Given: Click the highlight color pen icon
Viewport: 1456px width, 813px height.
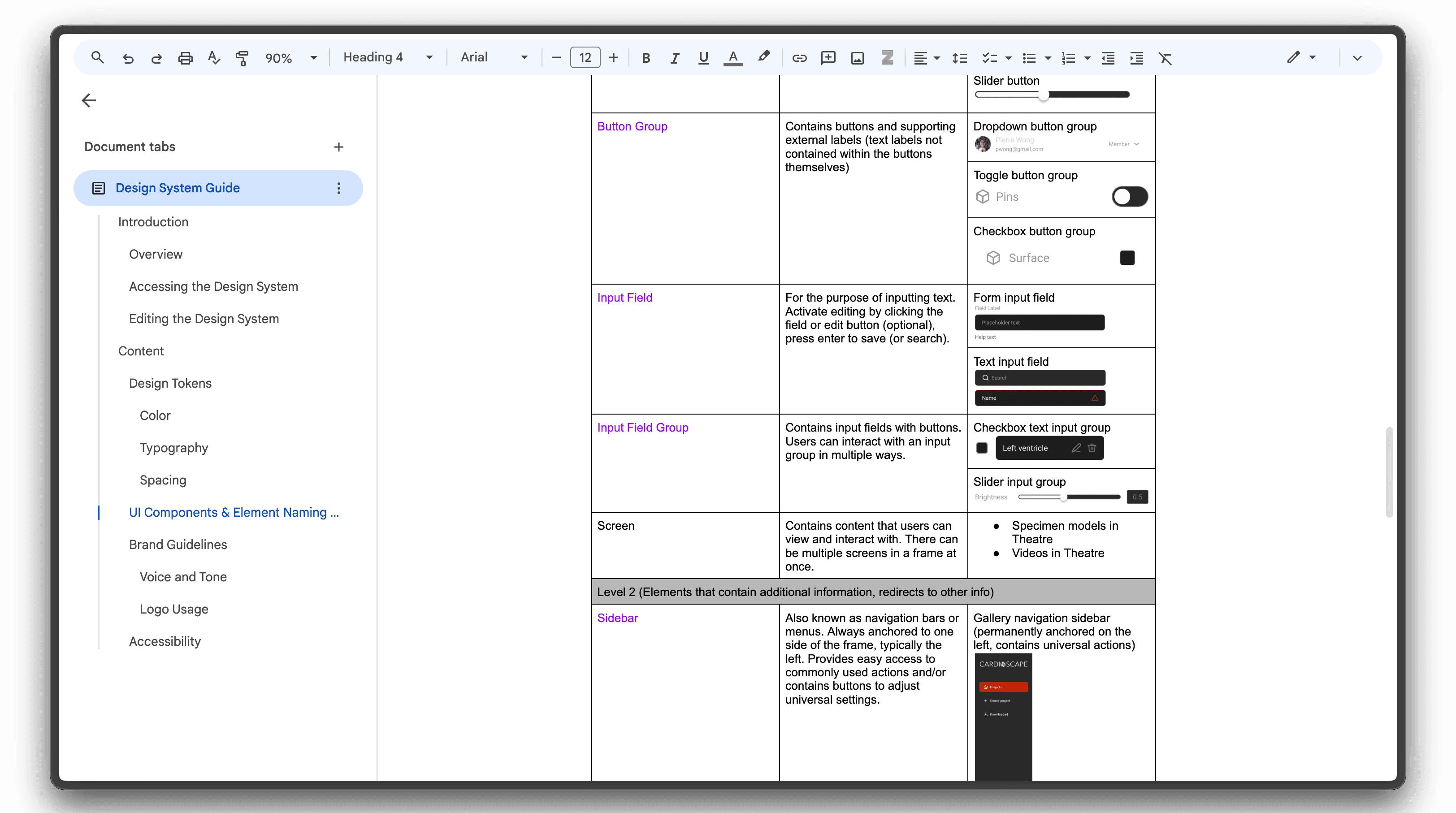Looking at the screenshot, I should 763,56.
